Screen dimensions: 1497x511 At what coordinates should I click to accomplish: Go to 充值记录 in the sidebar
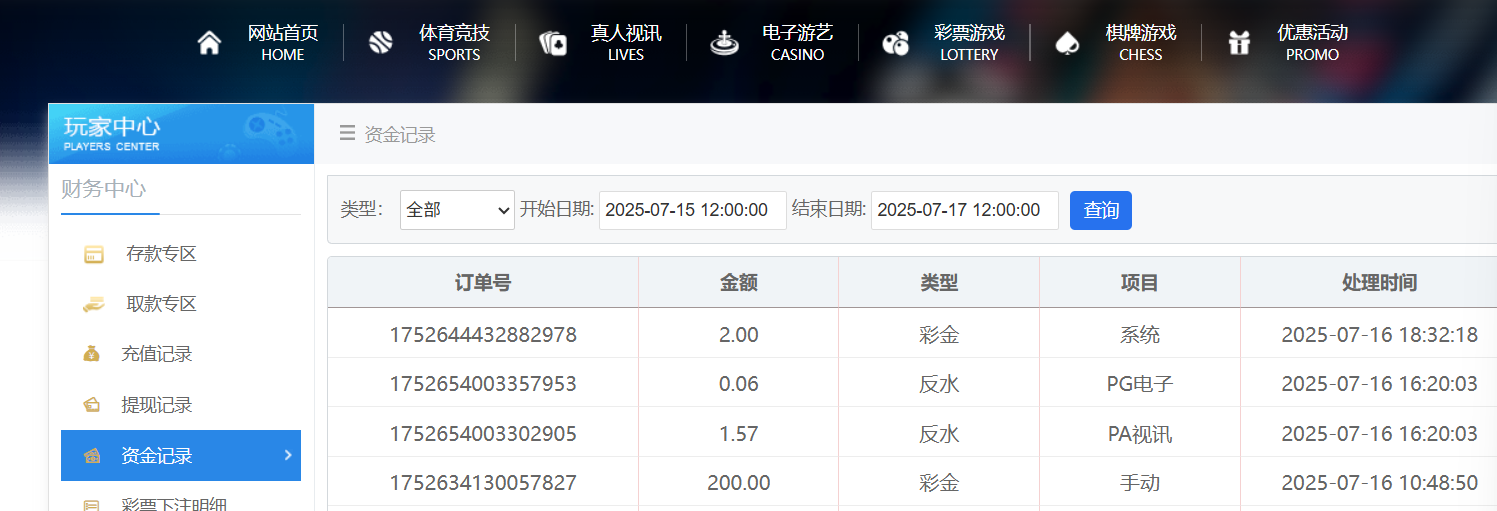(x=156, y=354)
